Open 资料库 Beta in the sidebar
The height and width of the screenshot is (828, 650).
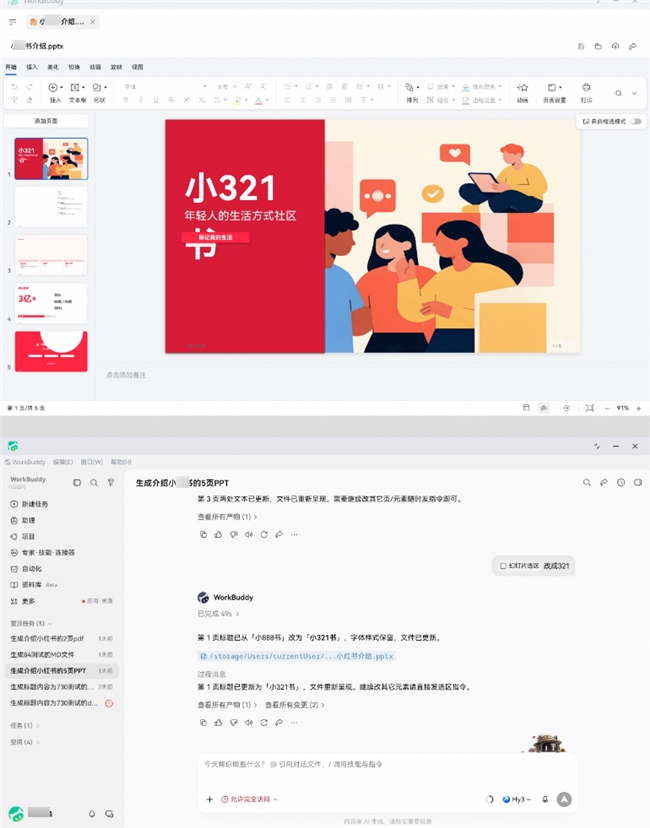point(34,585)
